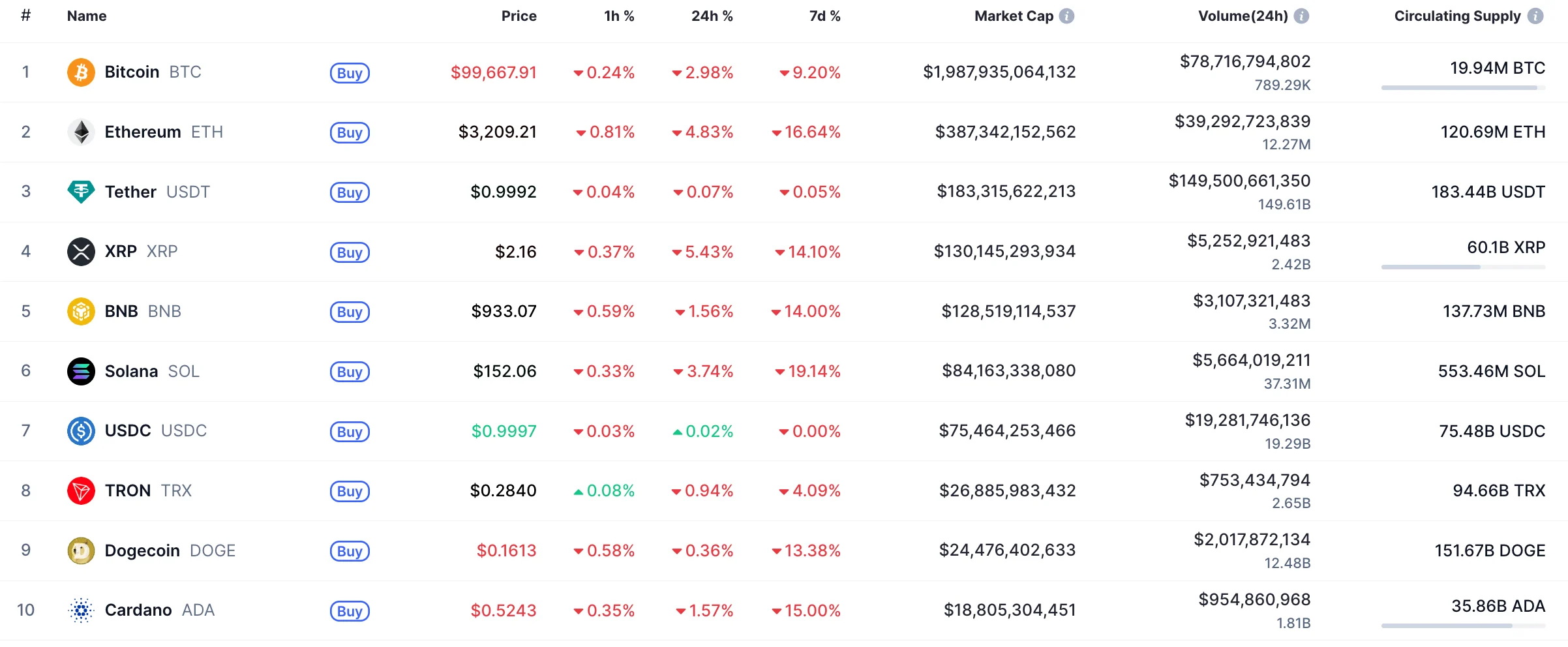
Task: Open the Volume(24h) info icon
Action: tap(1301, 16)
